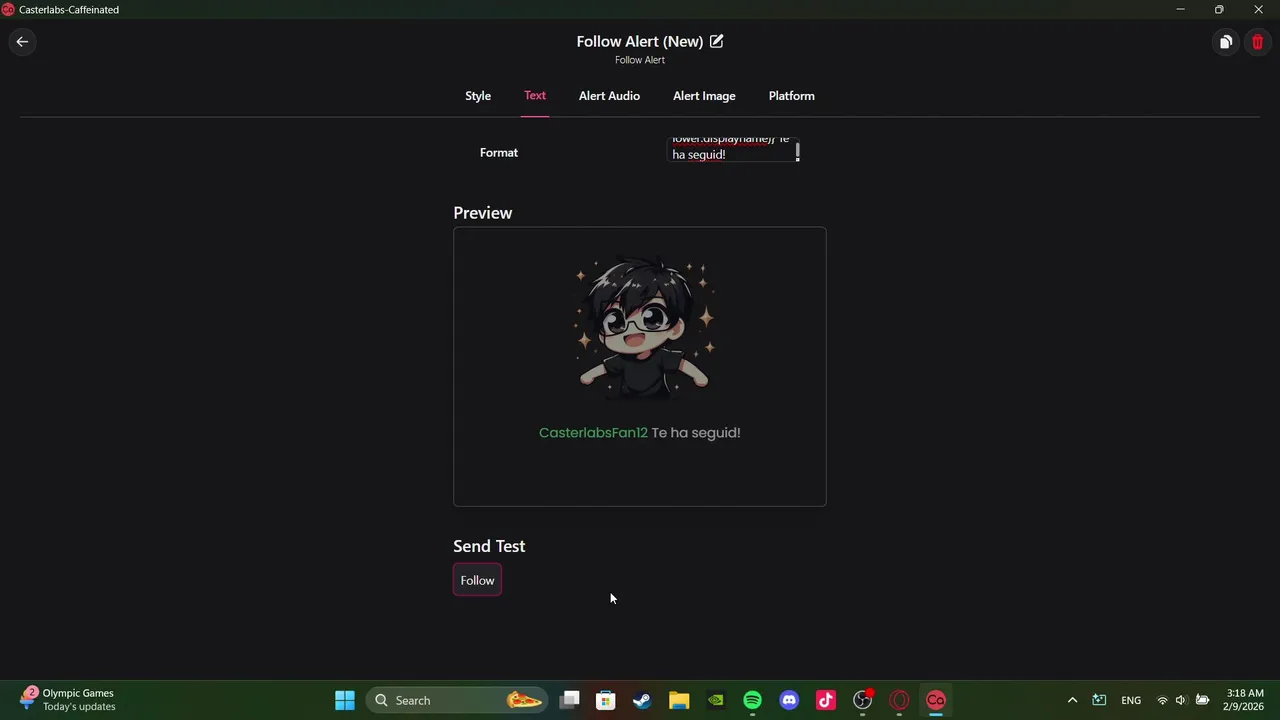Open File Explorer from the taskbar
This screenshot has width=1280, height=720.
[679, 700]
